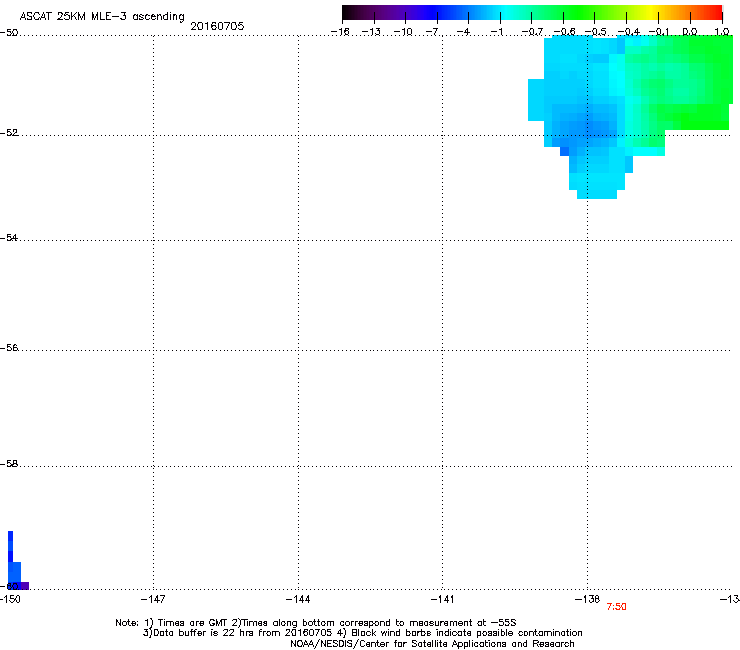Click the title 'ASCAT 25KM MLE-3 ascending'
The width and height of the screenshot is (740, 650).
[x=102, y=17]
